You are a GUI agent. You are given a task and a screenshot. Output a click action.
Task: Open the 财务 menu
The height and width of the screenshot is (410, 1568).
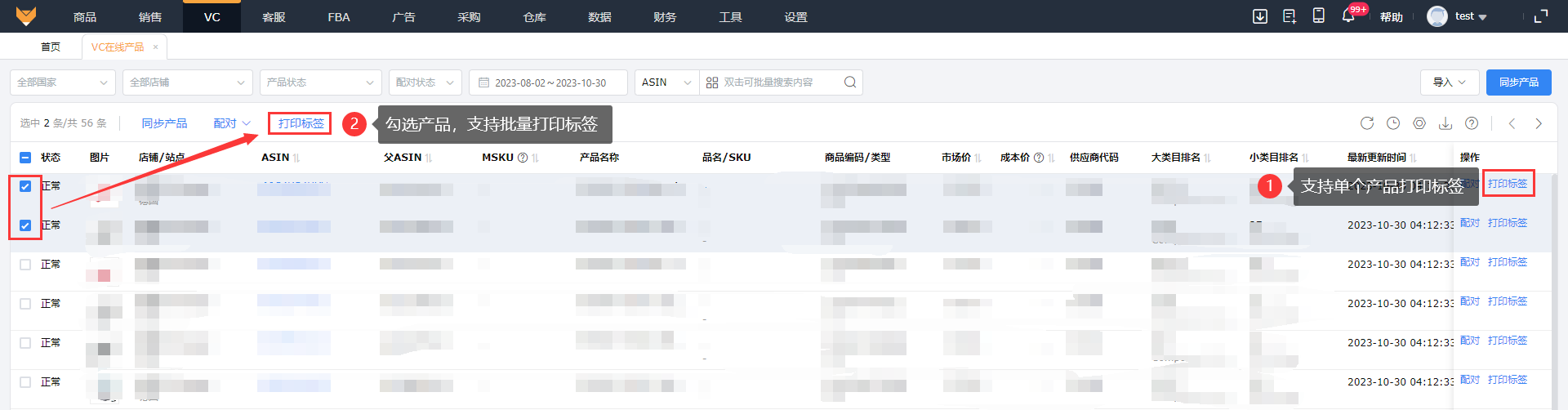click(x=666, y=16)
